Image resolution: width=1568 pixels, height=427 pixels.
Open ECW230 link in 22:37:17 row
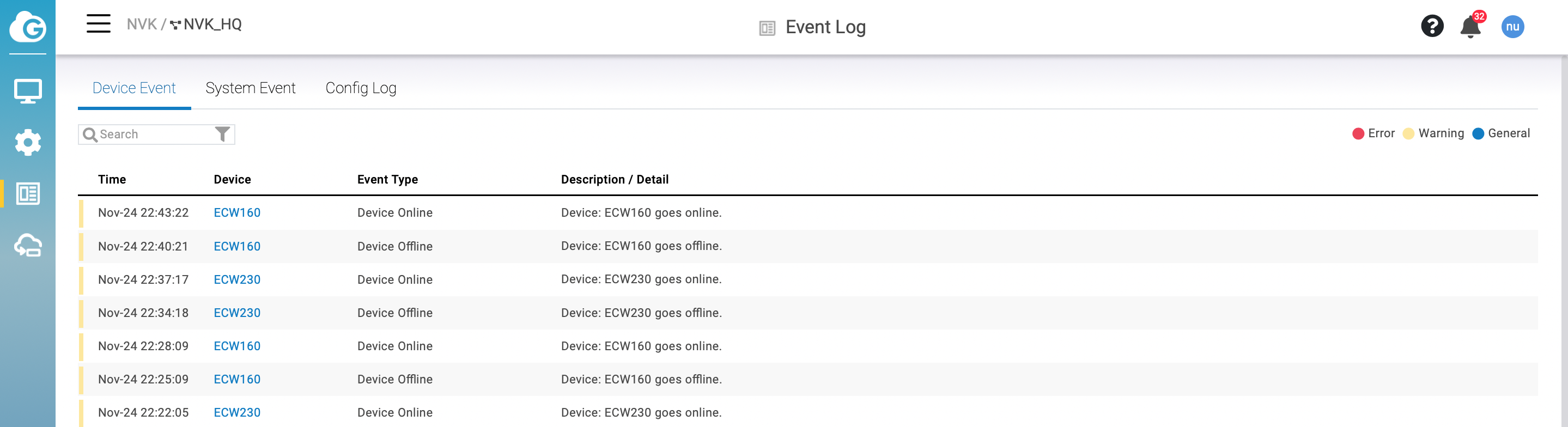coord(237,280)
